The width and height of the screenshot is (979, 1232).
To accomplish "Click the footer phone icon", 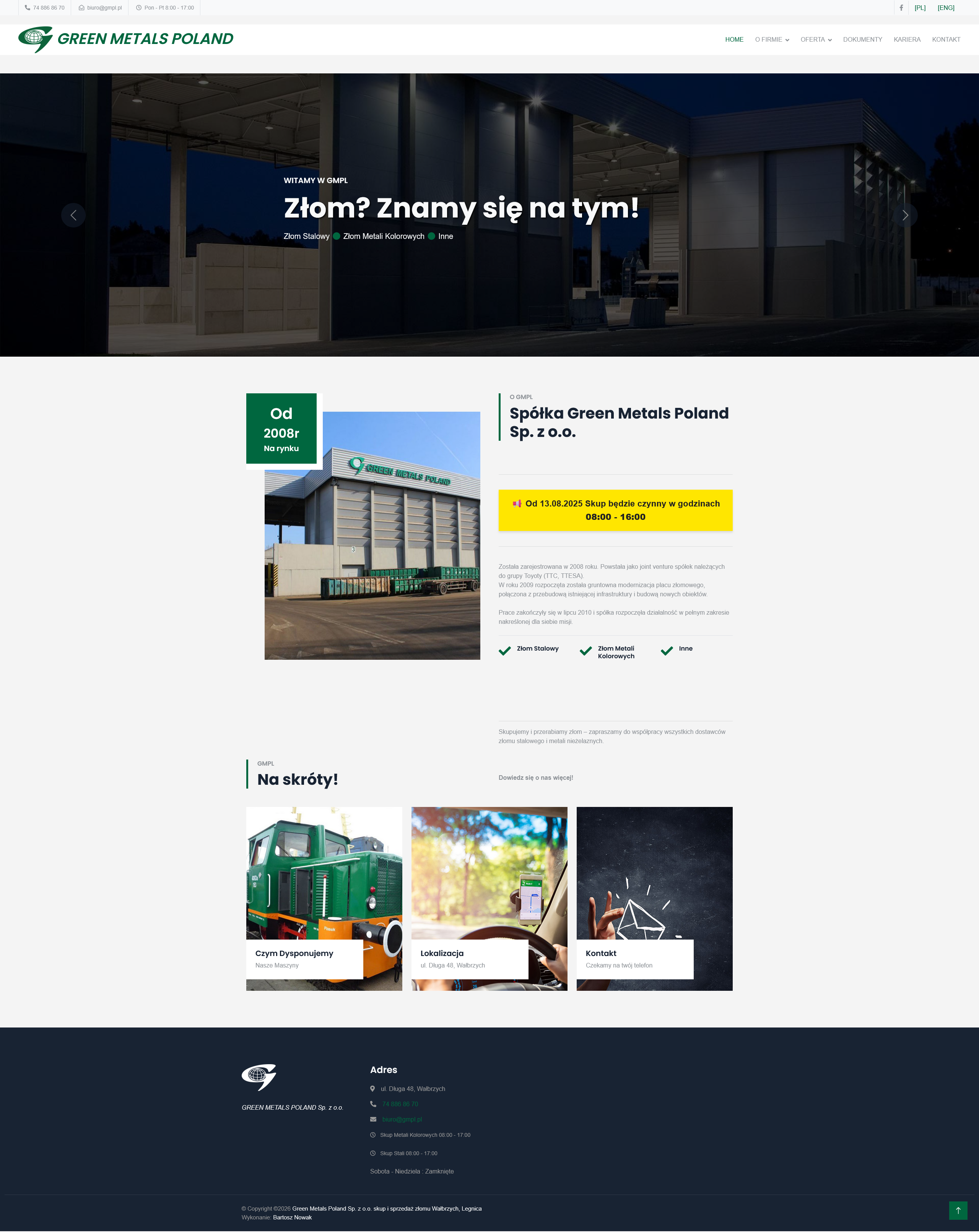I will click(373, 1104).
